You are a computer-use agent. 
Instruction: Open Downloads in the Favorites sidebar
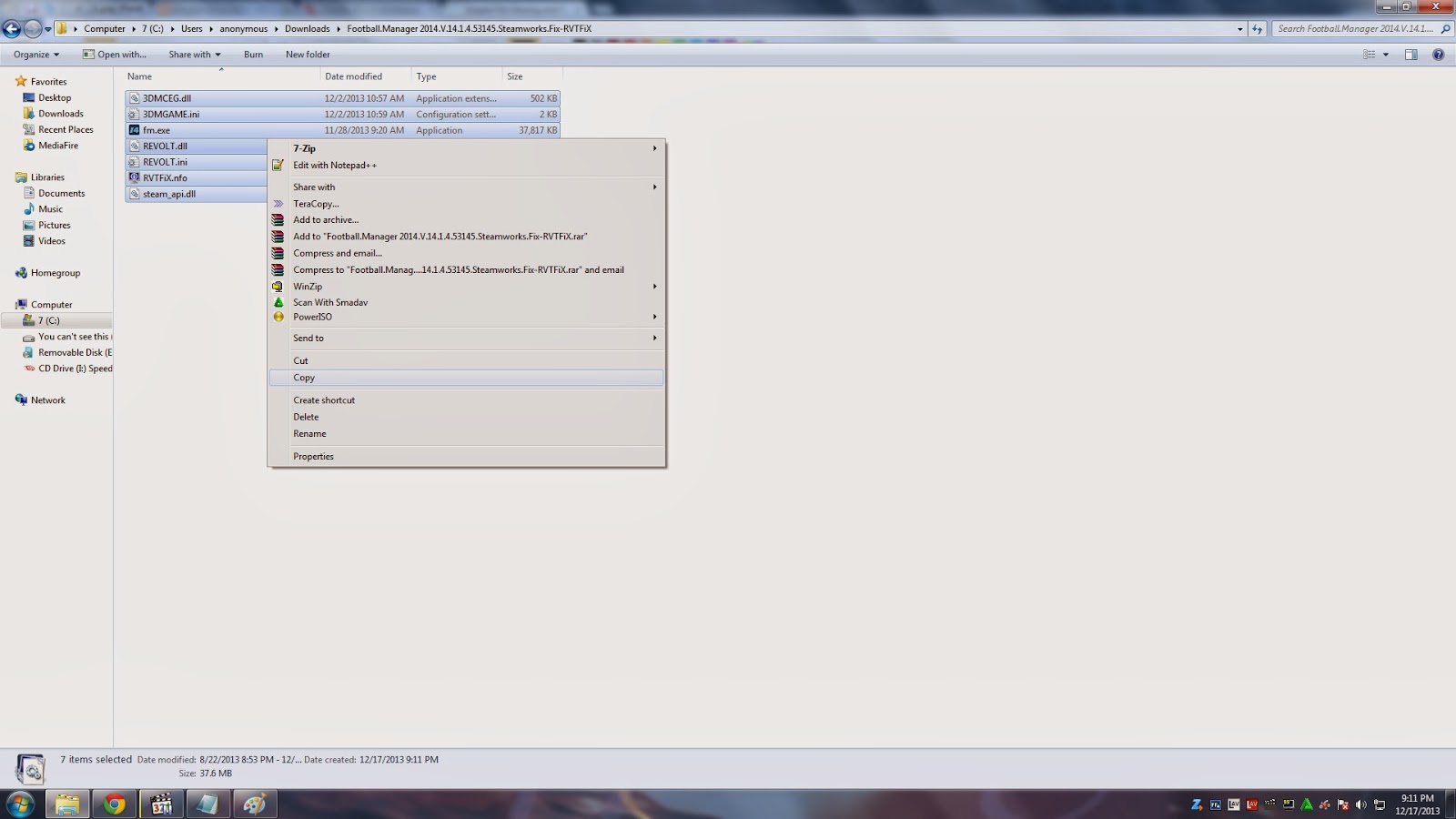click(x=61, y=114)
